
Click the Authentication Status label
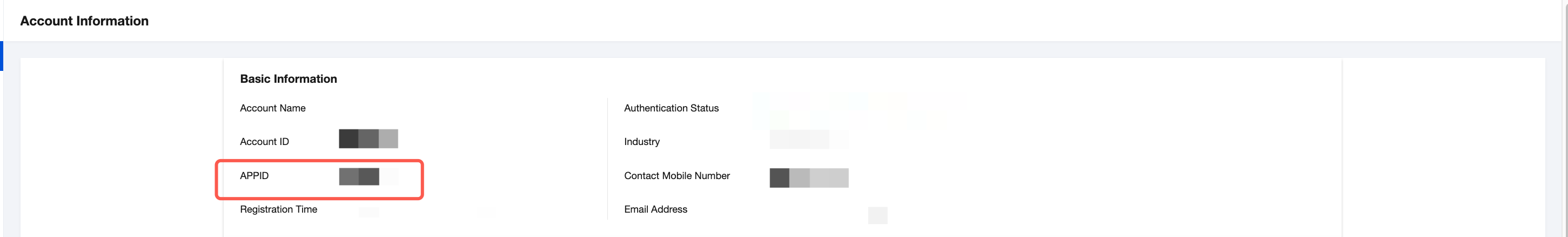point(671,108)
